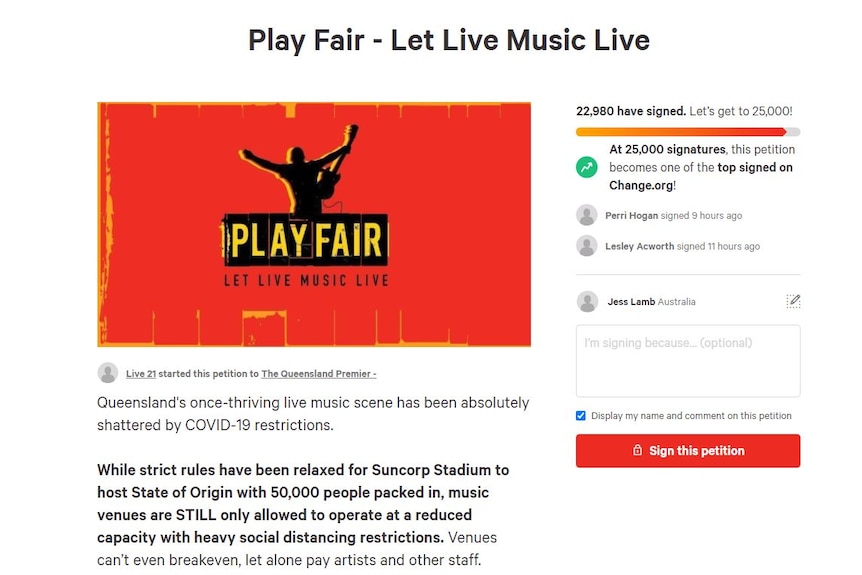Click the edit pencil icon beside Jess Lamb
862x575 pixels.
tap(793, 301)
